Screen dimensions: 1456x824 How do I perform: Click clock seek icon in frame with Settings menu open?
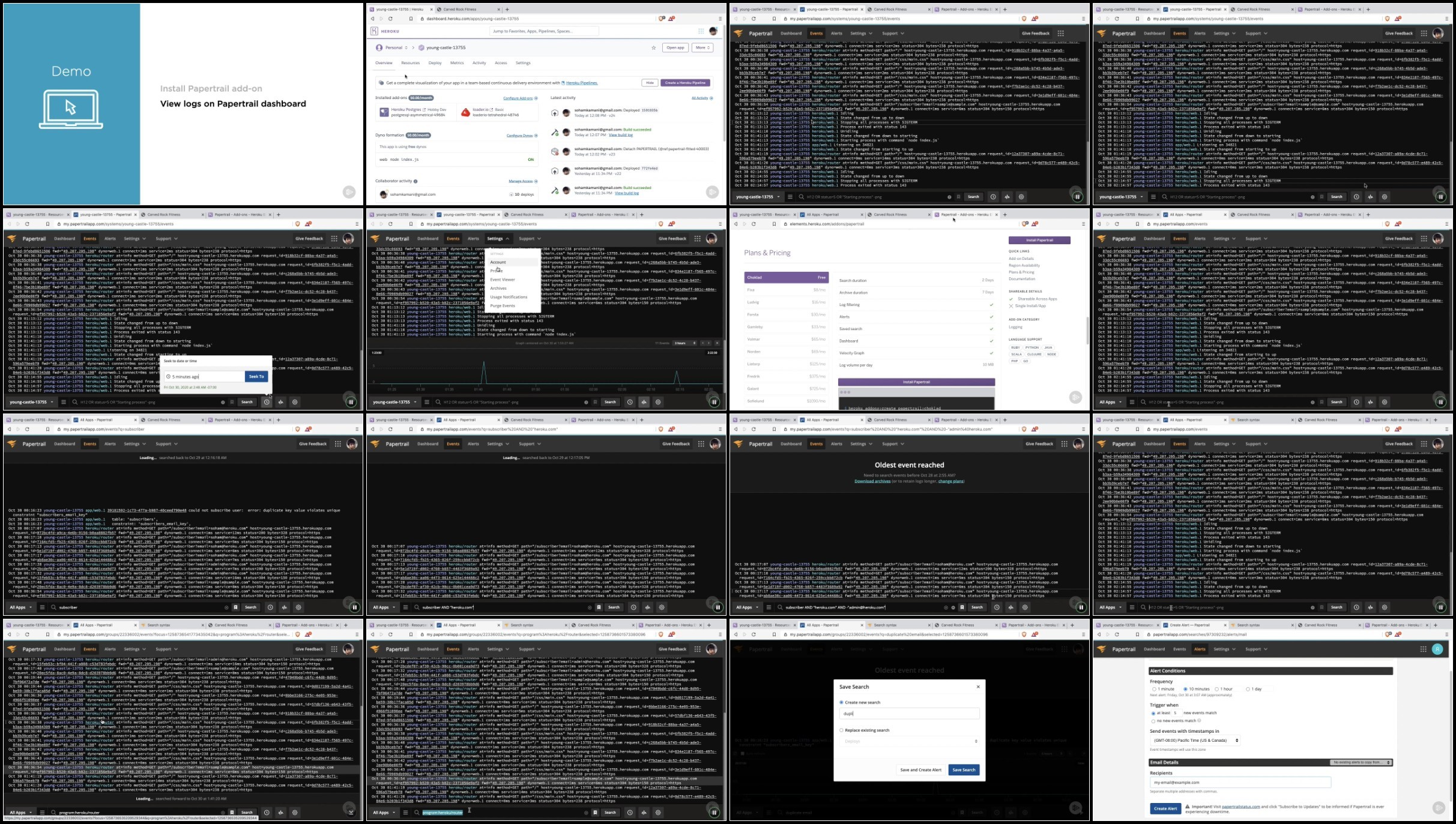click(630, 402)
